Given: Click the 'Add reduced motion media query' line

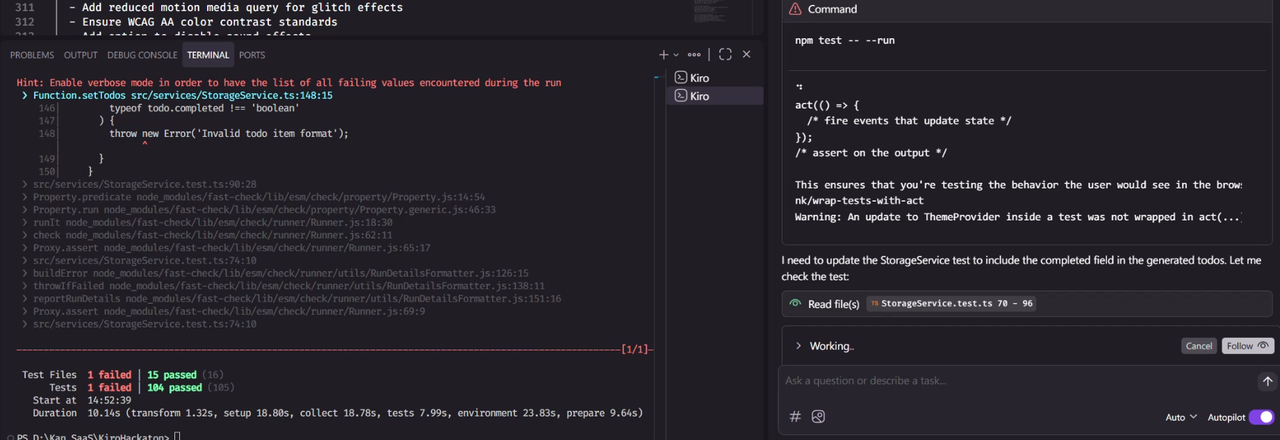Looking at the screenshot, I should [236, 7].
